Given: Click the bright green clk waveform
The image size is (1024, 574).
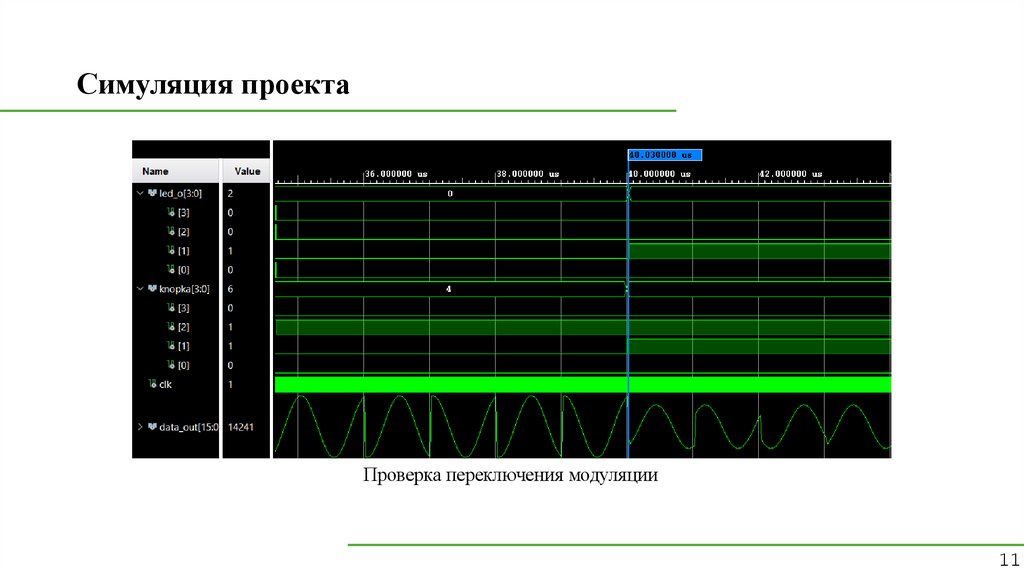Looking at the screenshot, I should click(583, 385).
